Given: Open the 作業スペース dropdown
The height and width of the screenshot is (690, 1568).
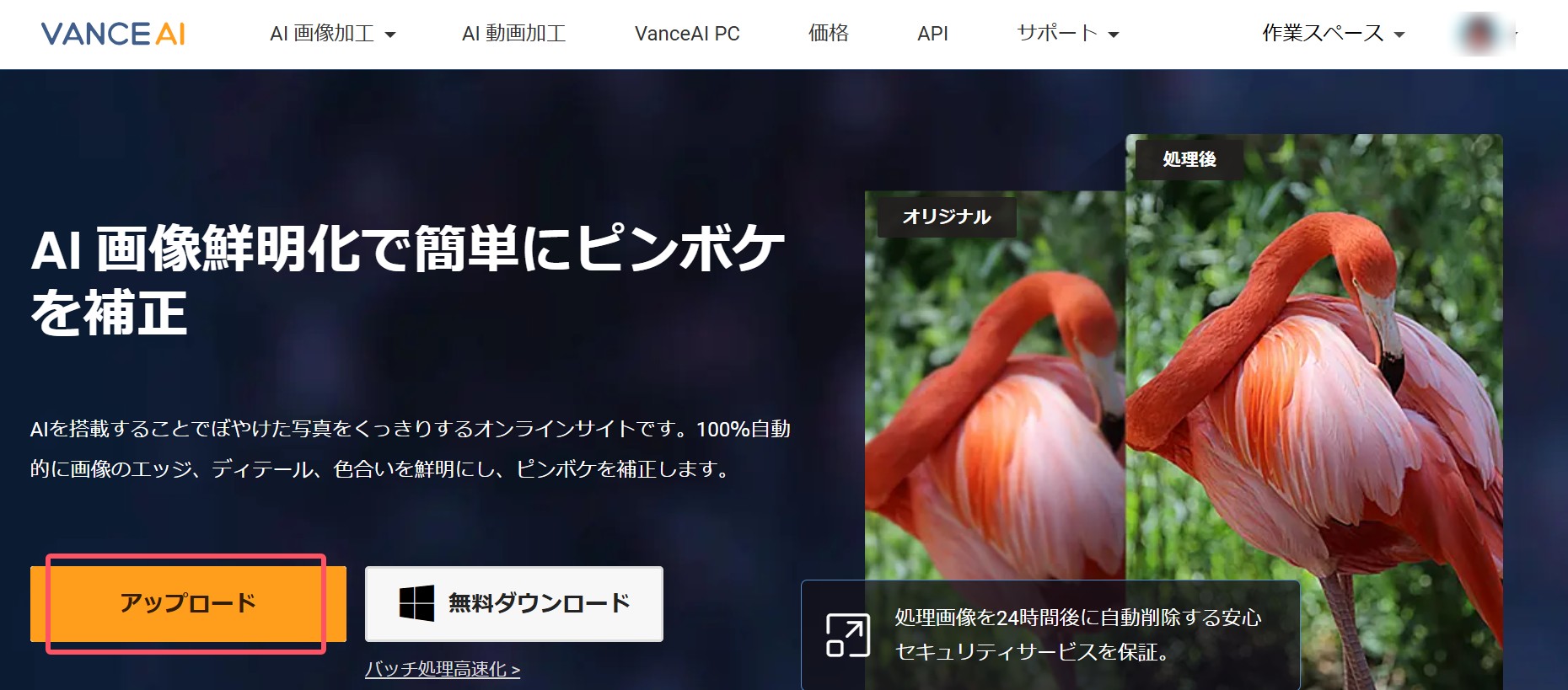Looking at the screenshot, I should (x=1333, y=34).
